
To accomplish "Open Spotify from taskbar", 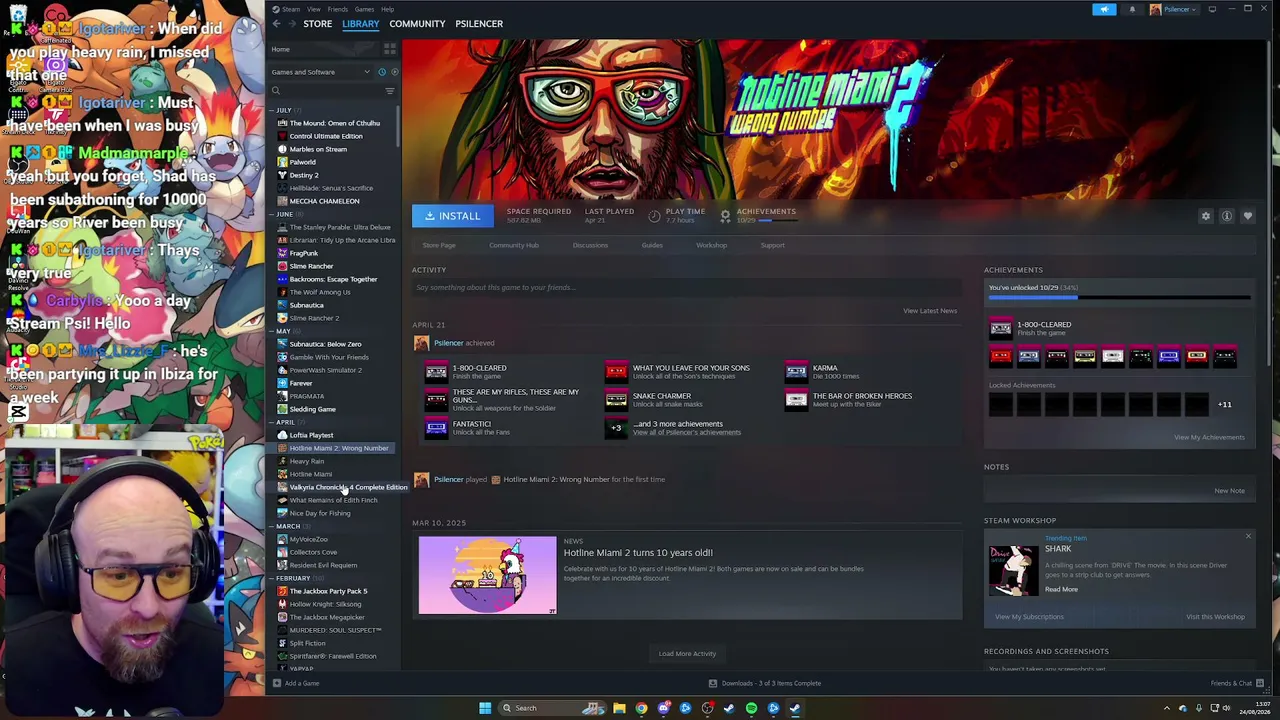I will click(751, 708).
